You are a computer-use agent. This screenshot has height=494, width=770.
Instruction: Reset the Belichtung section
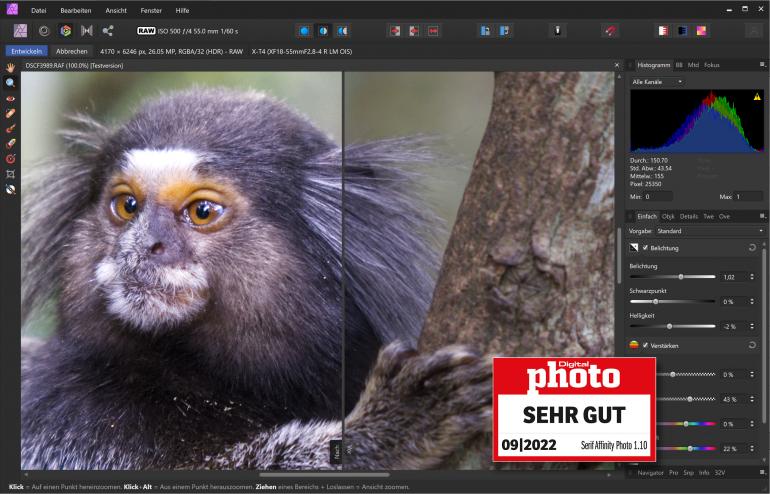(752, 247)
